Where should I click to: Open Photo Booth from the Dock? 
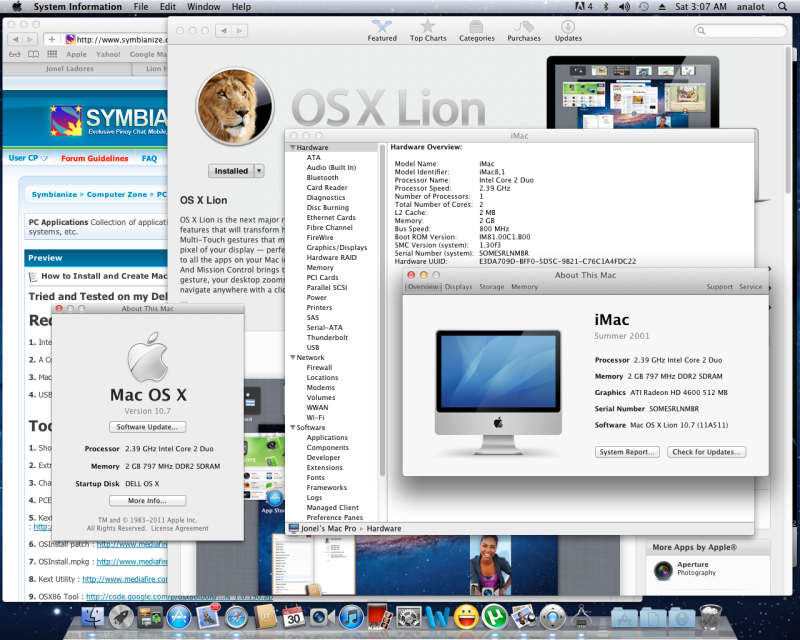click(x=380, y=618)
